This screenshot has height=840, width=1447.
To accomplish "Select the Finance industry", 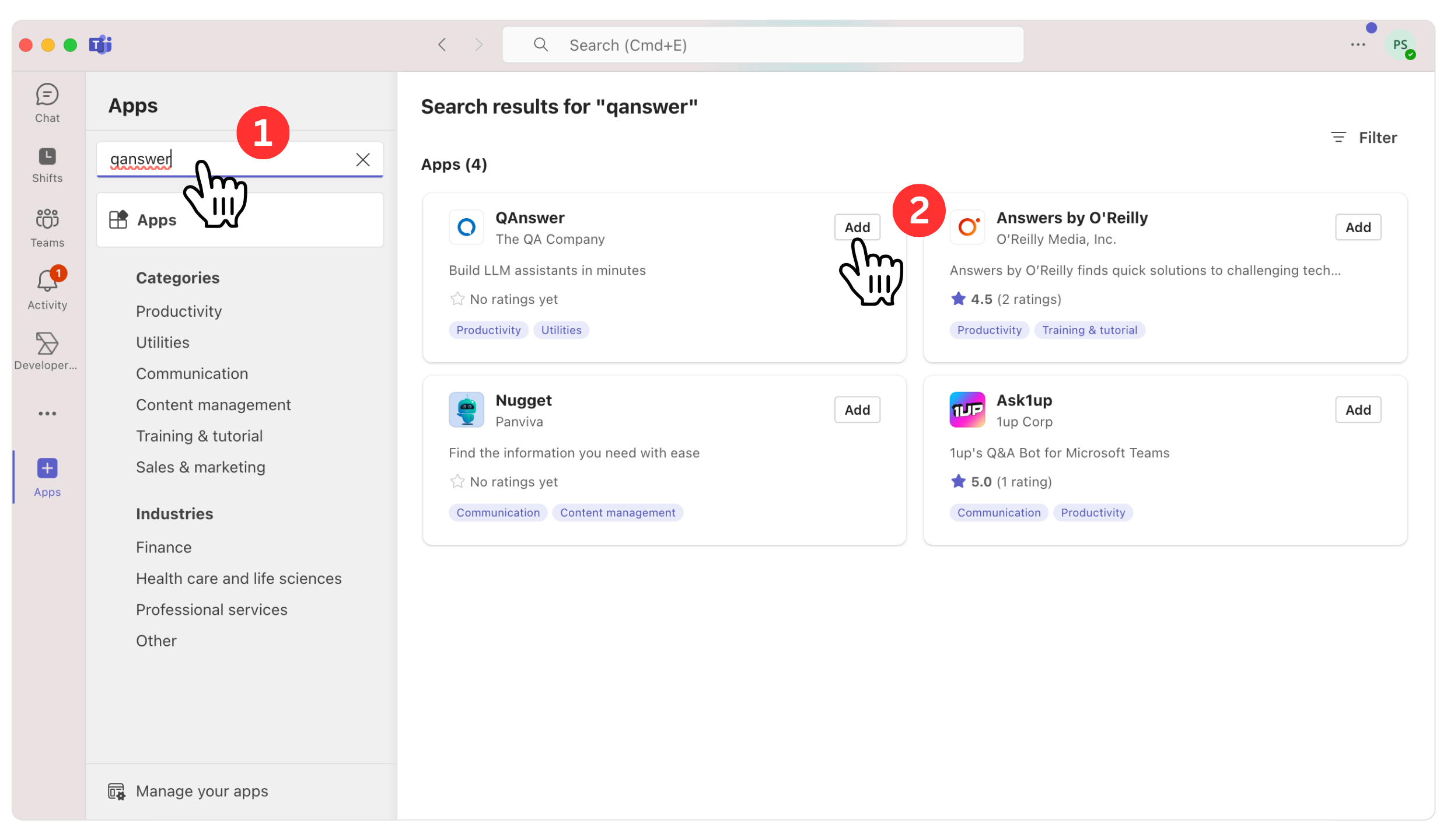I will click(x=163, y=547).
